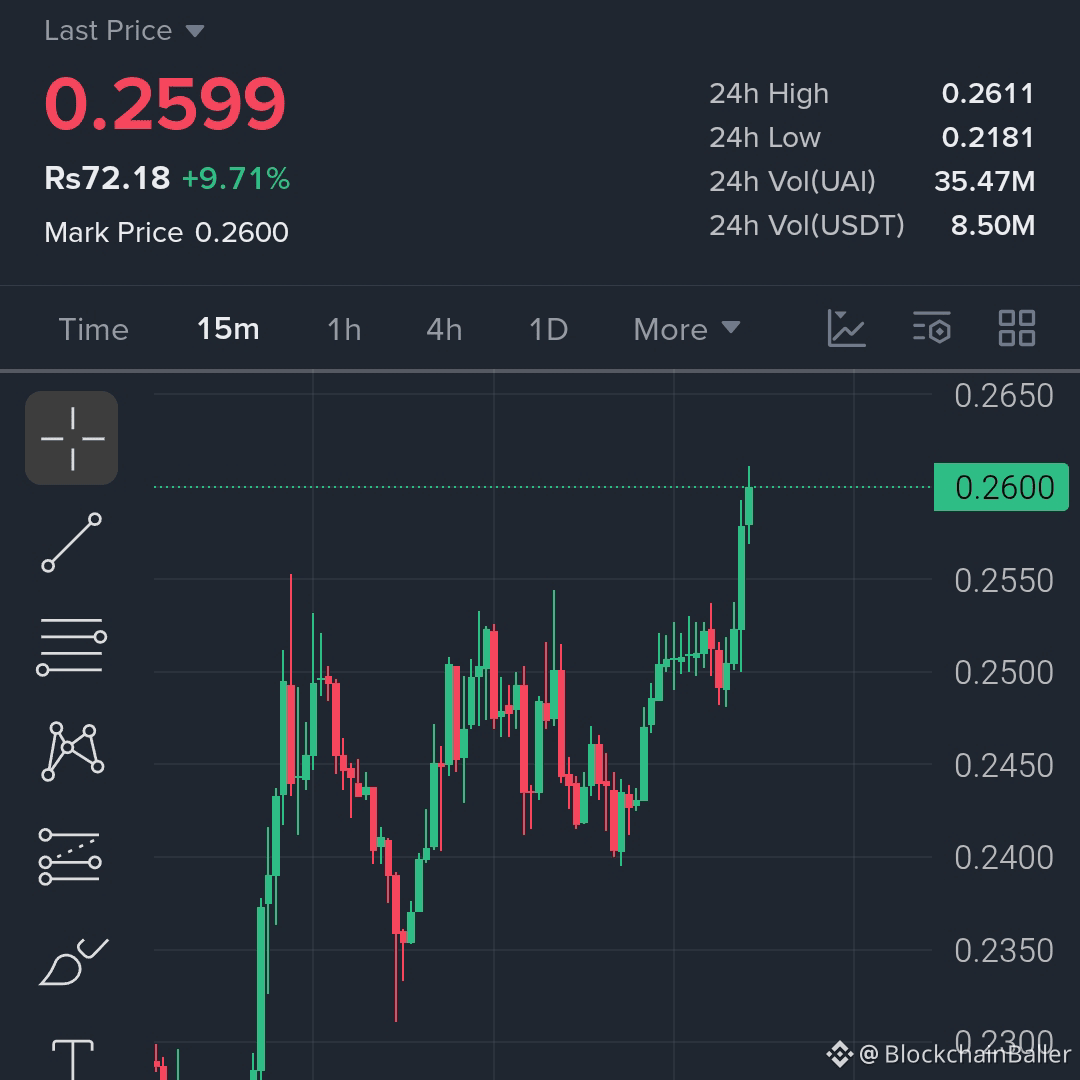Click the 24h Vol(UAI) value 35.47M
The width and height of the screenshot is (1080, 1080).
984,182
